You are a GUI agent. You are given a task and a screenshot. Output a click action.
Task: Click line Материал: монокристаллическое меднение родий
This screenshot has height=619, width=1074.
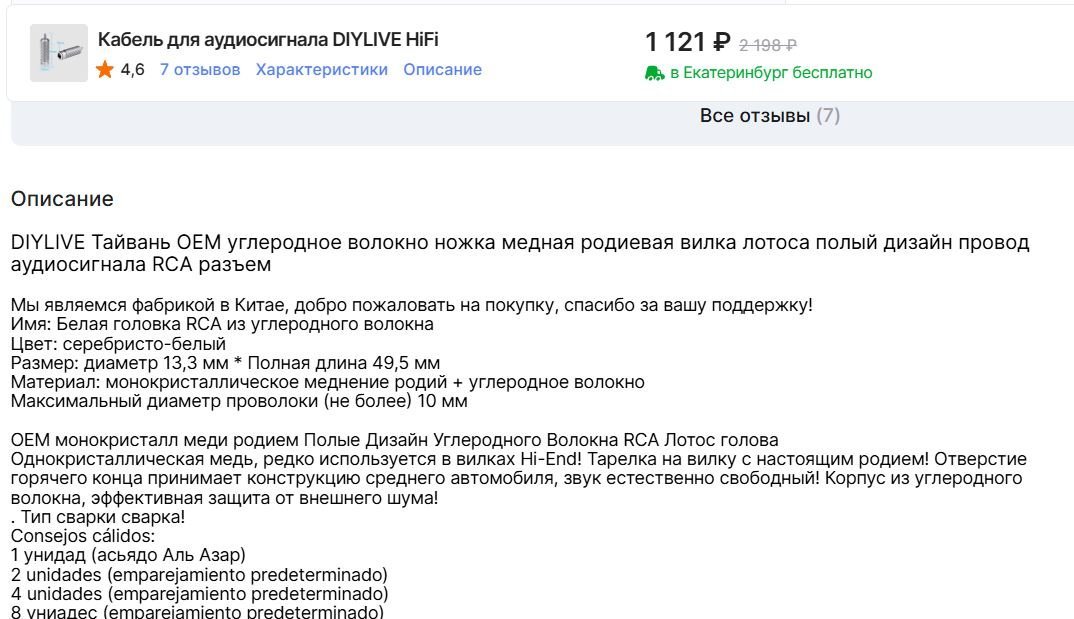(327, 382)
